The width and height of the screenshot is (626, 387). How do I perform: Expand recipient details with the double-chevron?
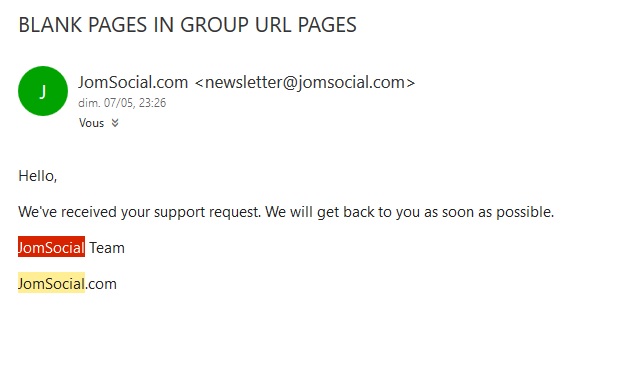pyautogui.click(x=115, y=123)
